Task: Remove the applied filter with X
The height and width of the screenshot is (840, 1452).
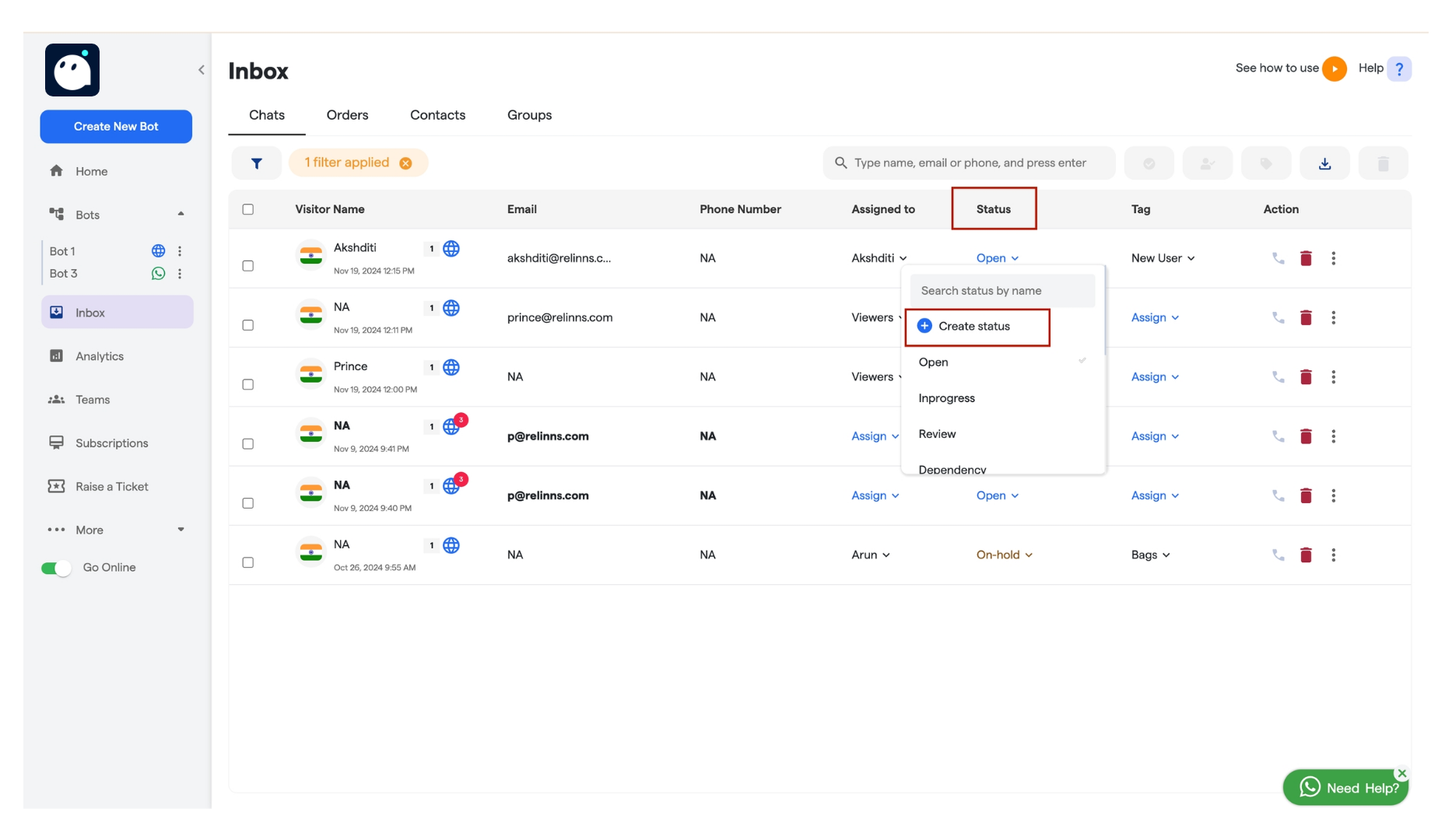Action: click(x=405, y=163)
